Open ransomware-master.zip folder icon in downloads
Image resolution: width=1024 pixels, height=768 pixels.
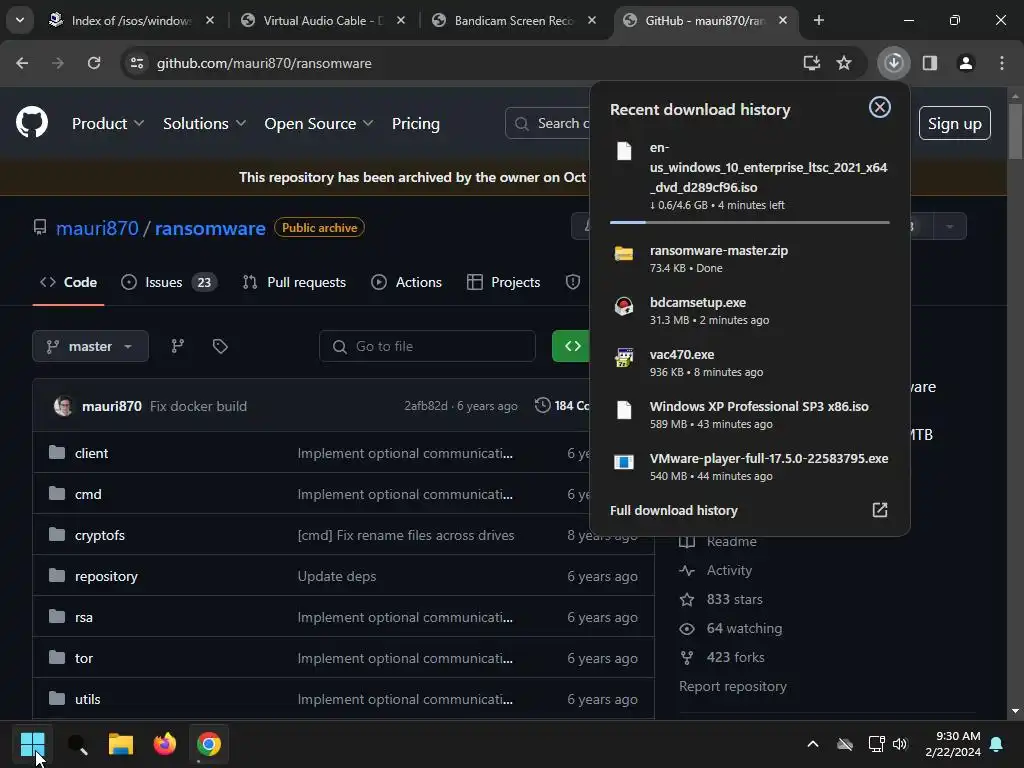[624, 254]
